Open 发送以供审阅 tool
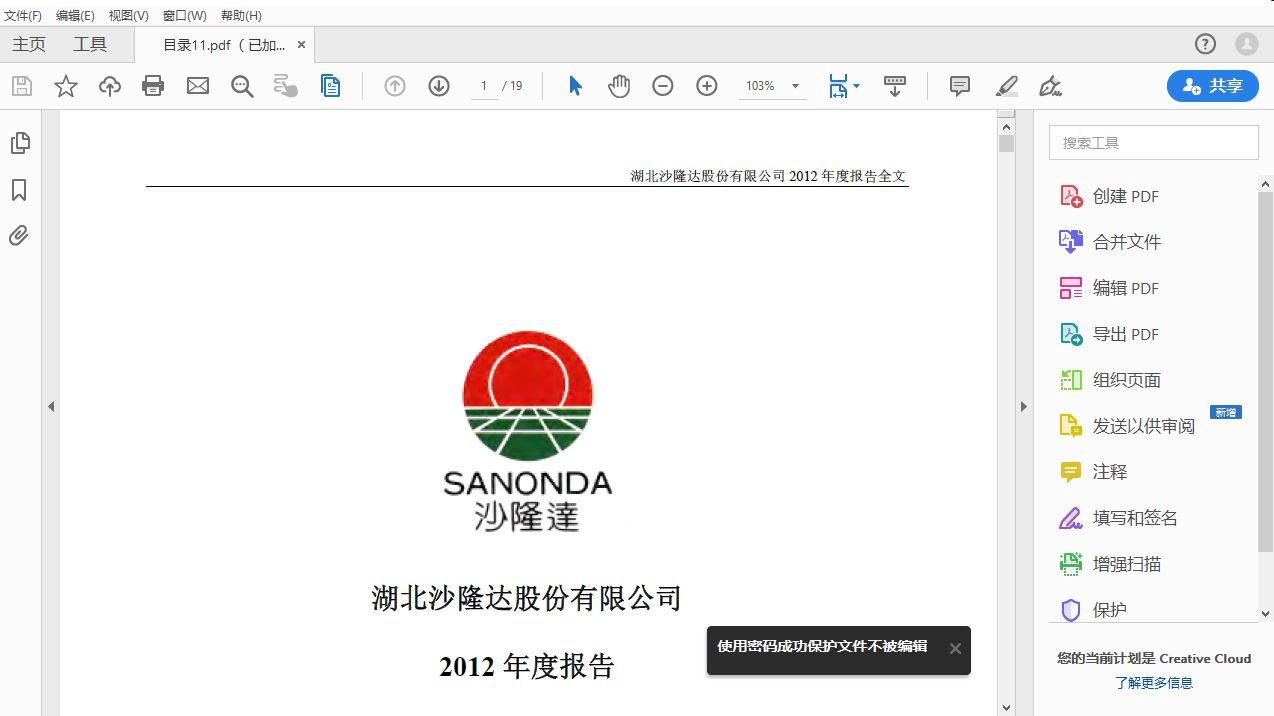1274x716 pixels. [x=1127, y=426]
